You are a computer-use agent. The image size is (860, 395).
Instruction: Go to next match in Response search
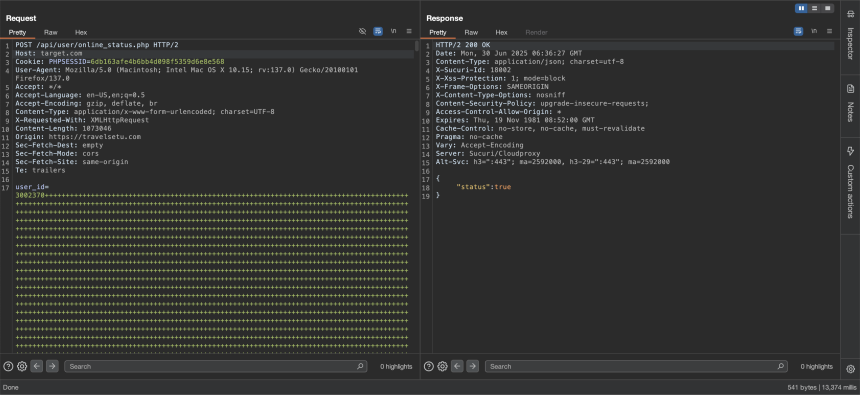coord(472,366)
